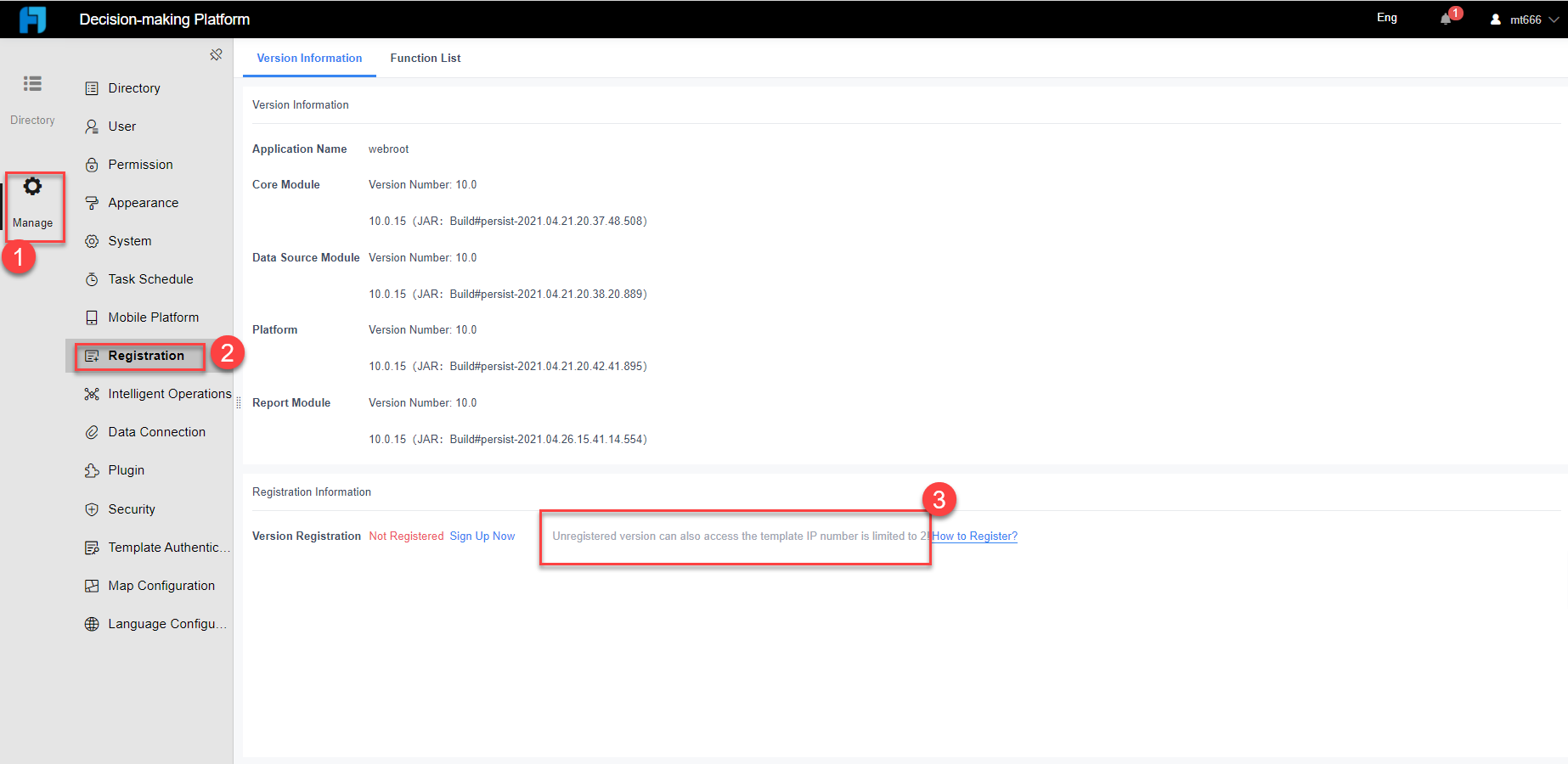Open User management in the sidebar
Viewport: 1568px width, 764px height.
122,126
